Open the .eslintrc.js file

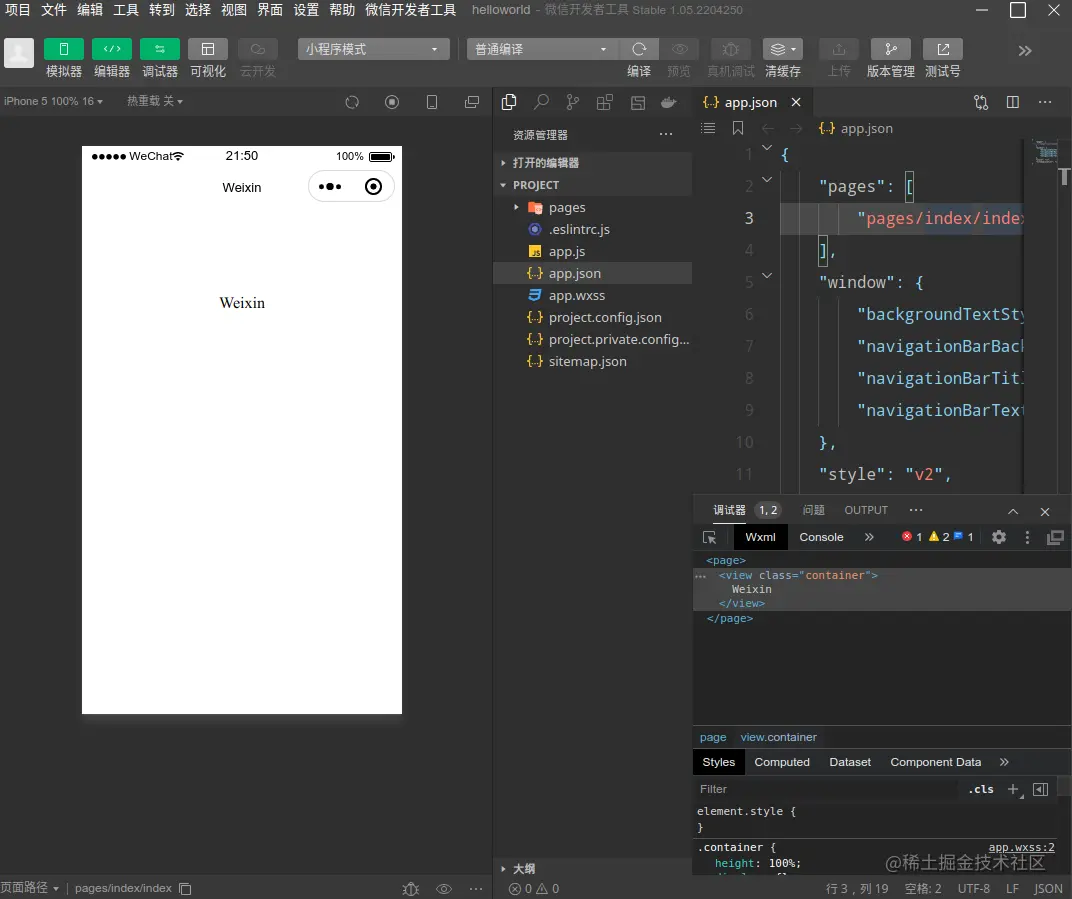point(592,229)
